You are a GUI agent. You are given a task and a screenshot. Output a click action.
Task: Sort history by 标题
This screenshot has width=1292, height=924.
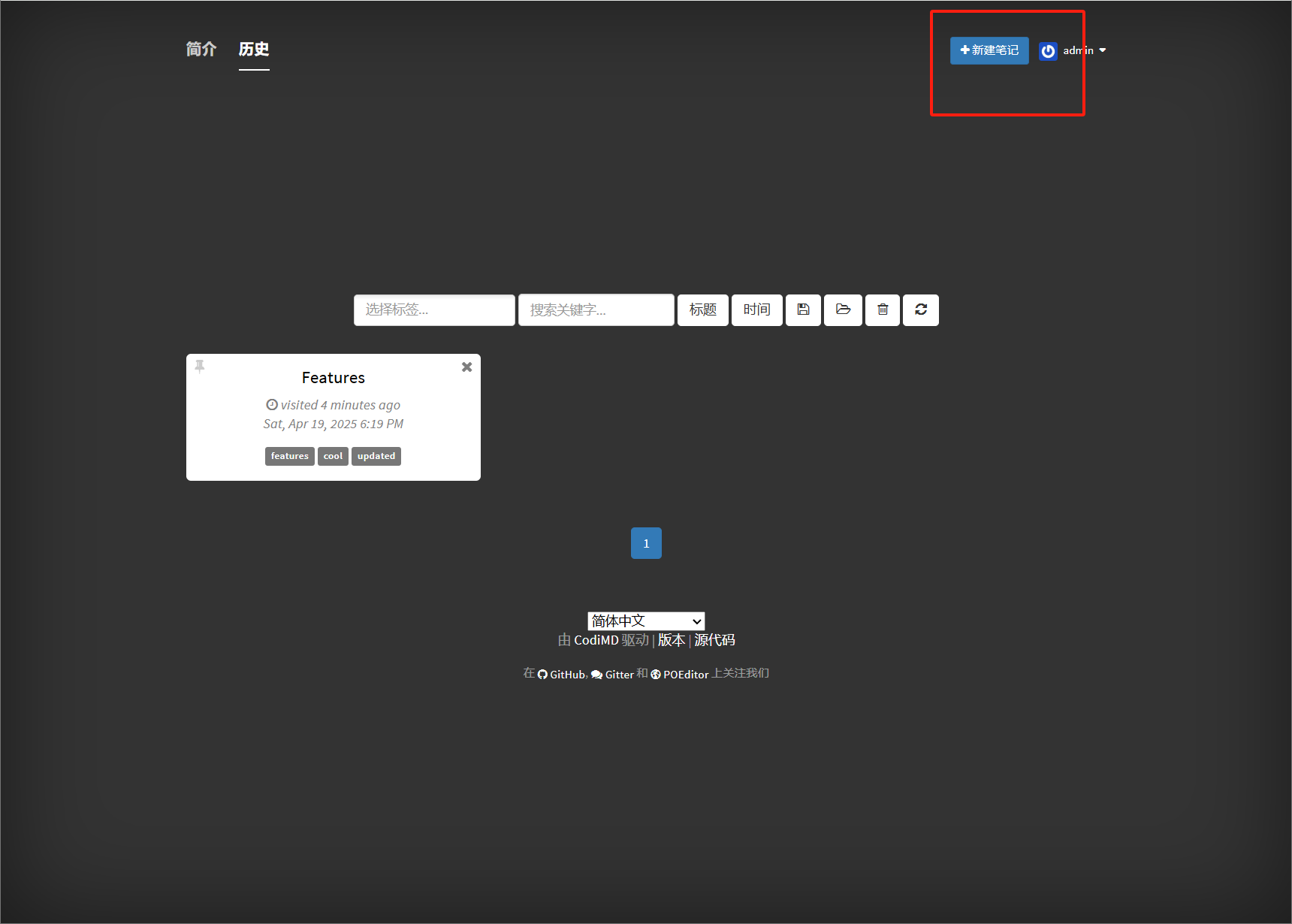[703, 310]
